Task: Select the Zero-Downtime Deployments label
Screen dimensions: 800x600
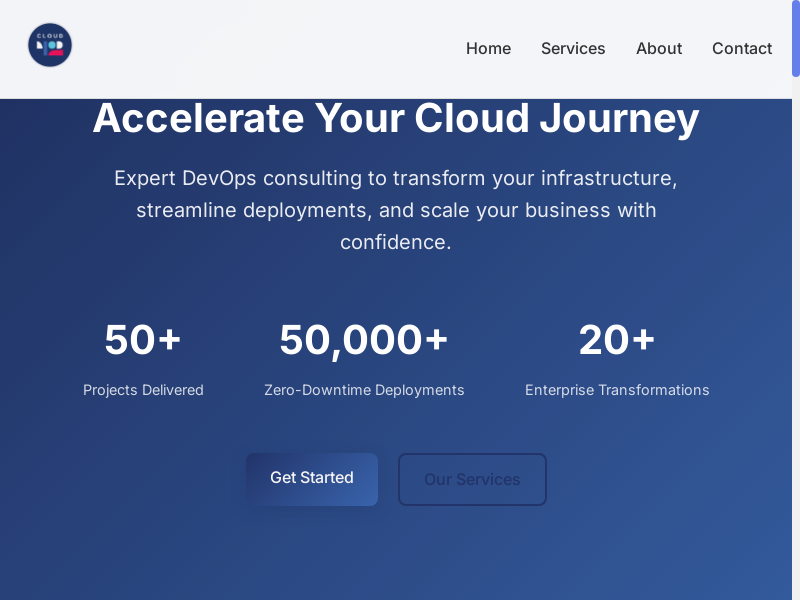Action: tap(364, 390)
